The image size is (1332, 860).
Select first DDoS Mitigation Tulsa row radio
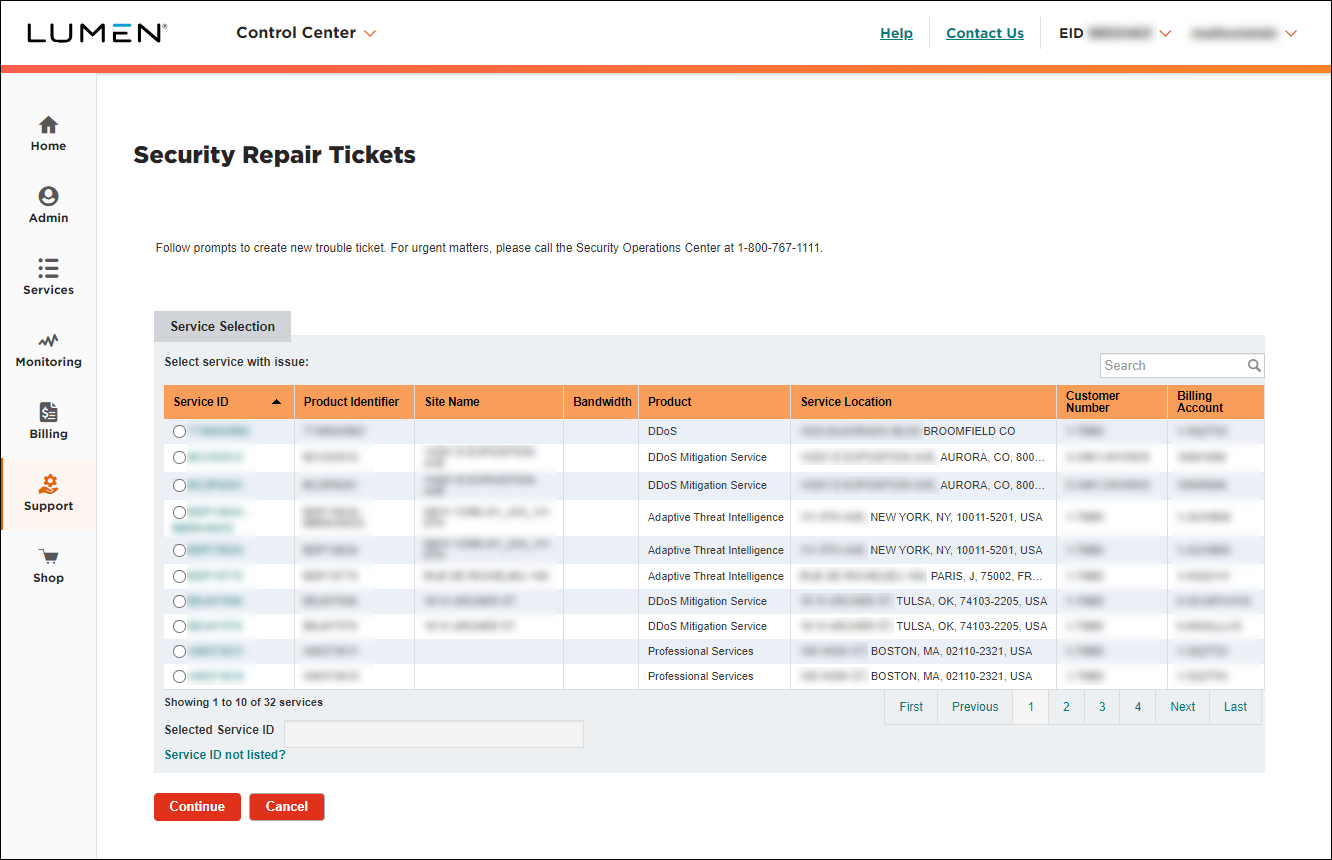[179, 601]
